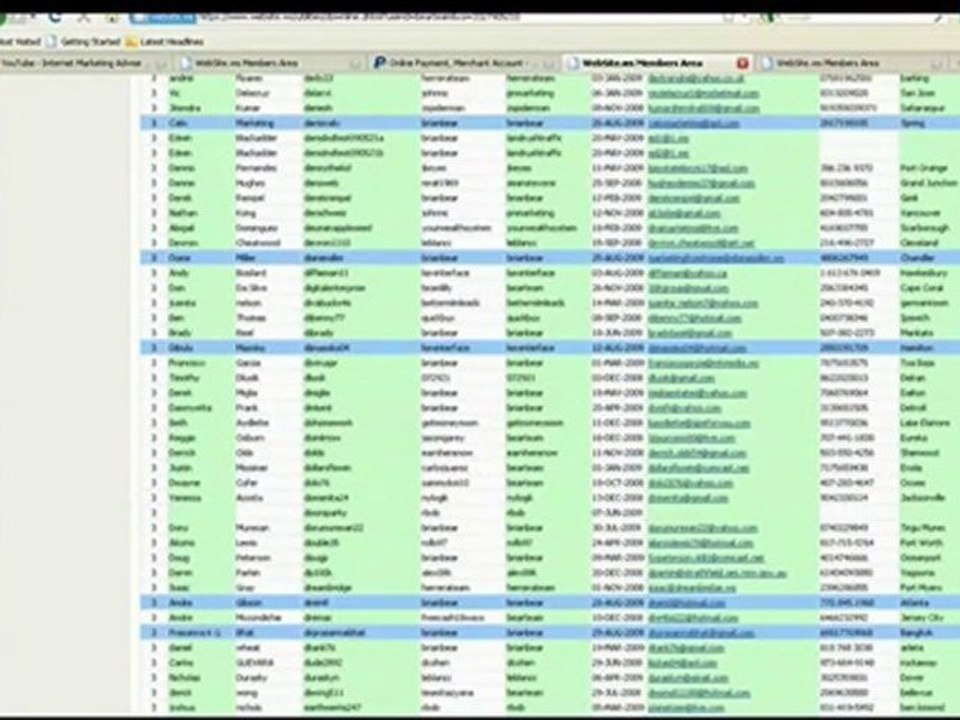Reload the page with the browser refresh button
Screen dimensions: 960x720
coord(54,17)
